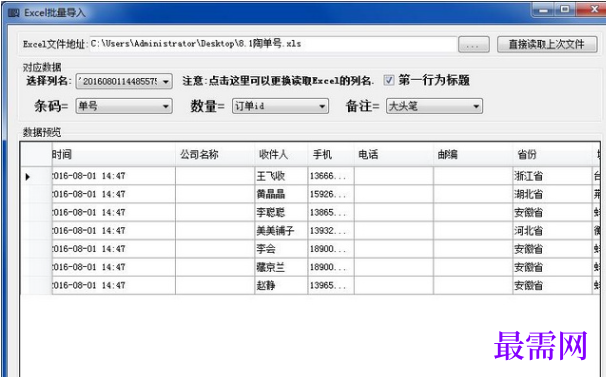Screen dimensions: 606x377
Task: Open the 数量 dropdown showing 订单id
Action: [x=280, y=106]
